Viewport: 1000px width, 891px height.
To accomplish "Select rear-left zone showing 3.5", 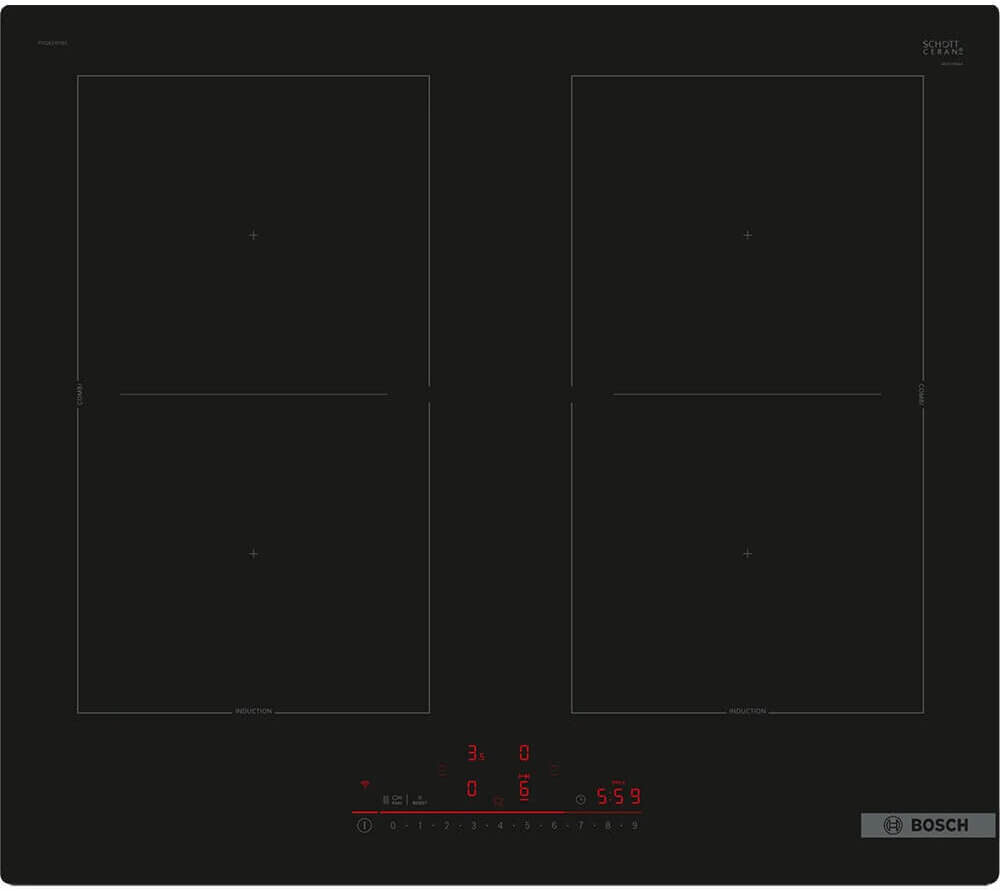I will 475,753.
